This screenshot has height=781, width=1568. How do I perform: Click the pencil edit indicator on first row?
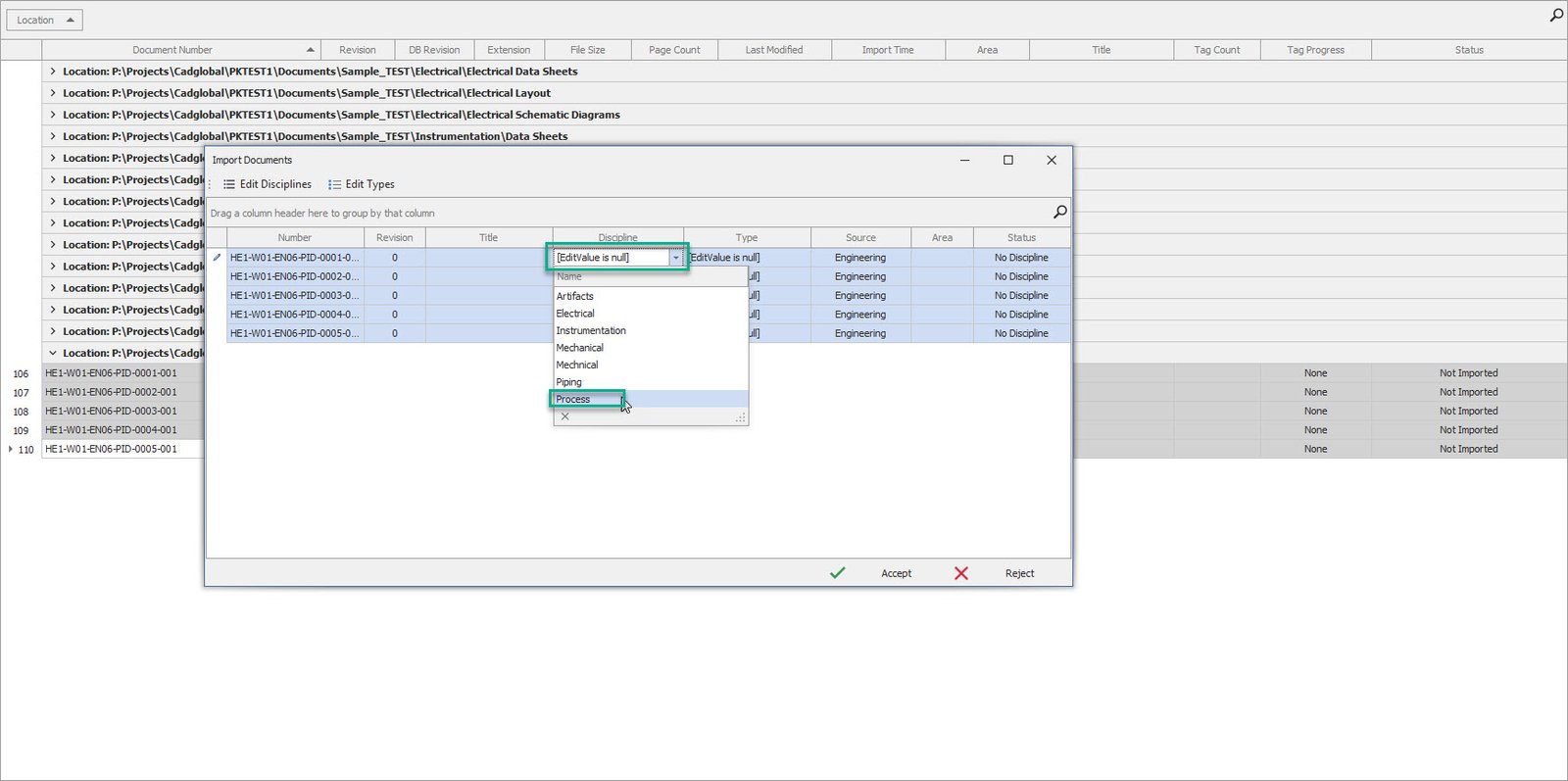click(217, 258)
